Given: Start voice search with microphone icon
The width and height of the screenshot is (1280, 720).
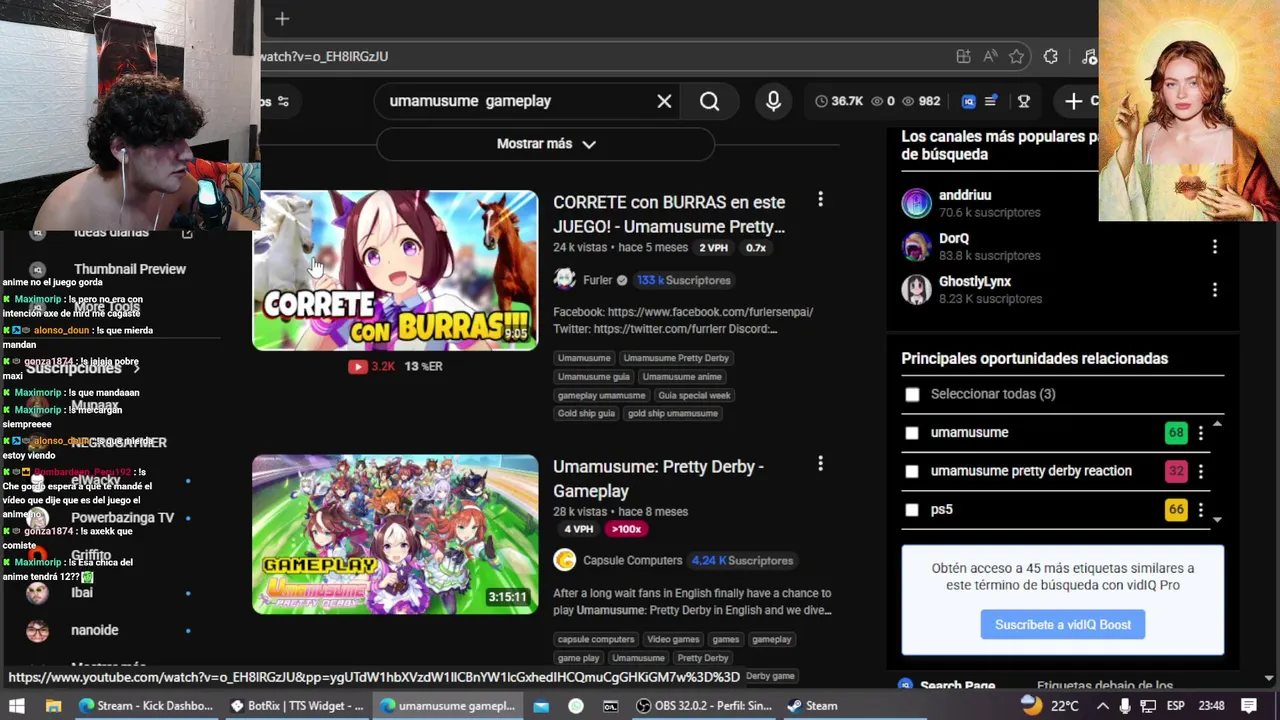Looking at the screenshot, I should pos(773,101).
